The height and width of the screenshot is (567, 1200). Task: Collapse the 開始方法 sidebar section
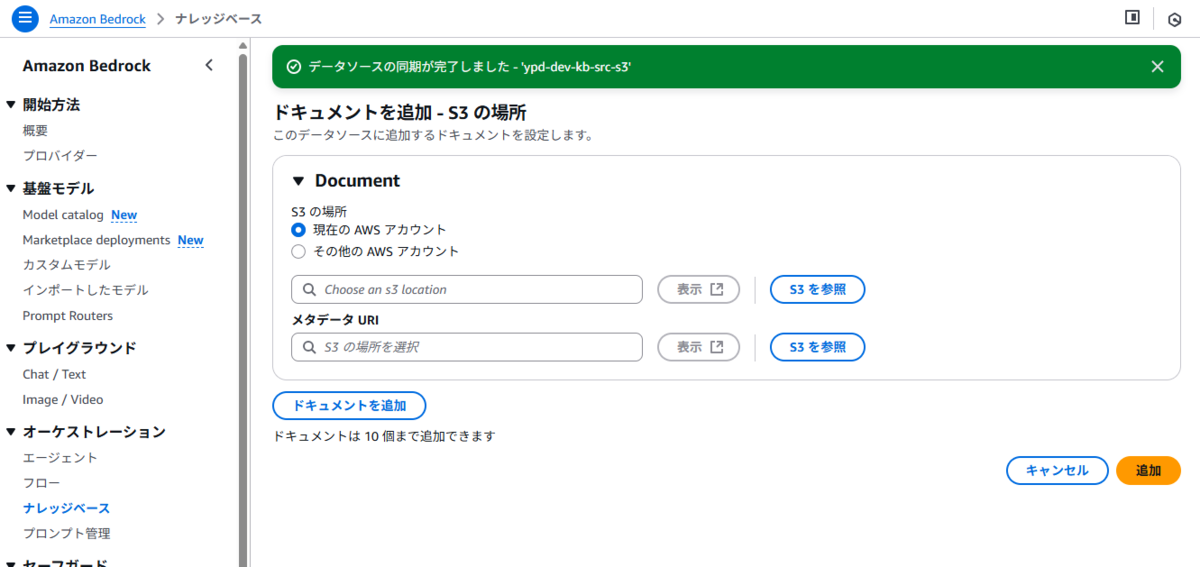[11, 105]
